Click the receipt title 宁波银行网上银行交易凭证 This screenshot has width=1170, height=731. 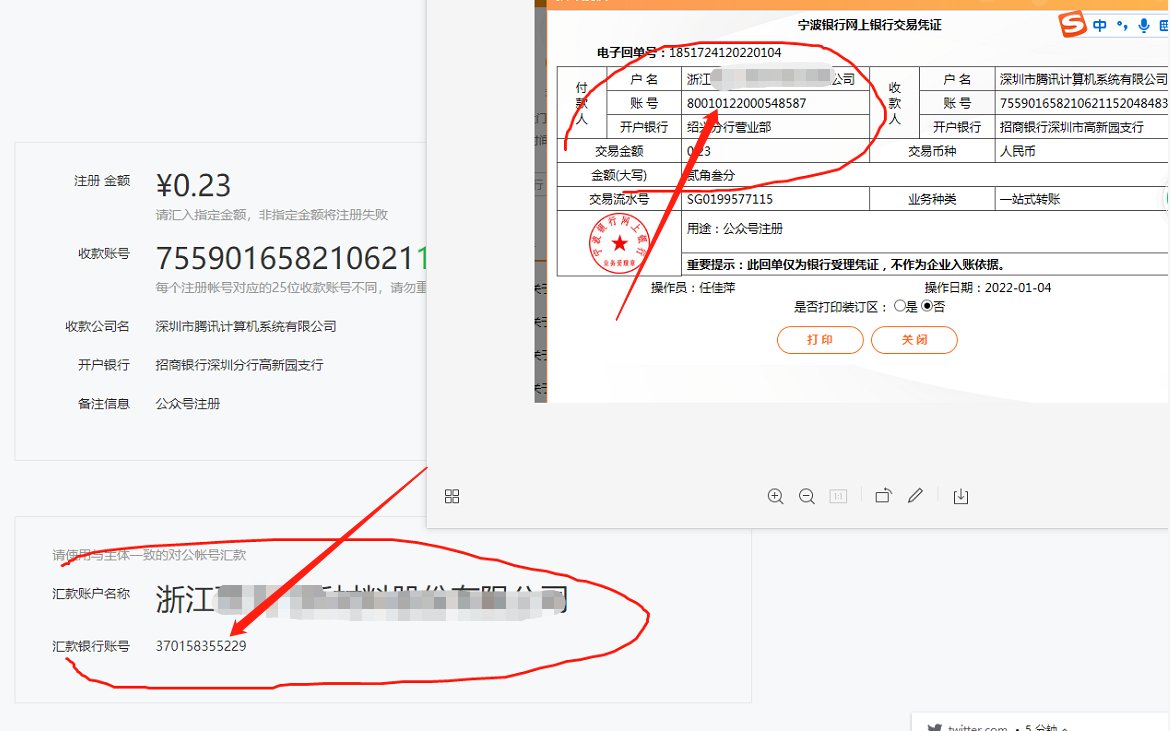click(x=869, y=25)
